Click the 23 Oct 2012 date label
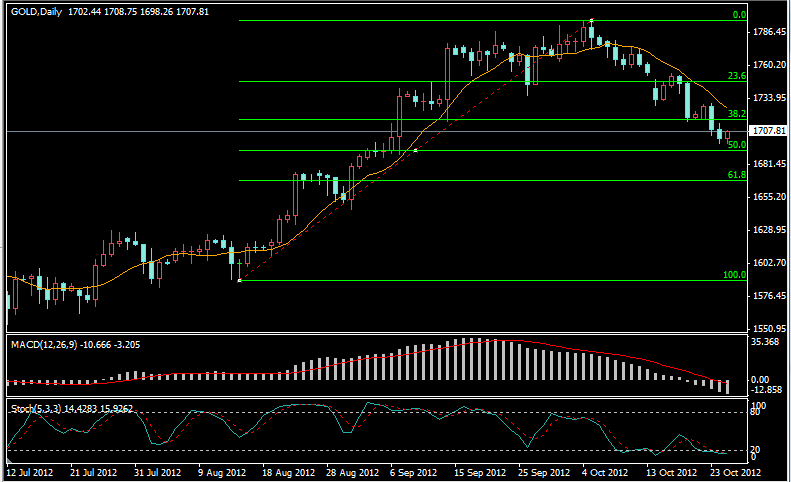 coord(736,472)
